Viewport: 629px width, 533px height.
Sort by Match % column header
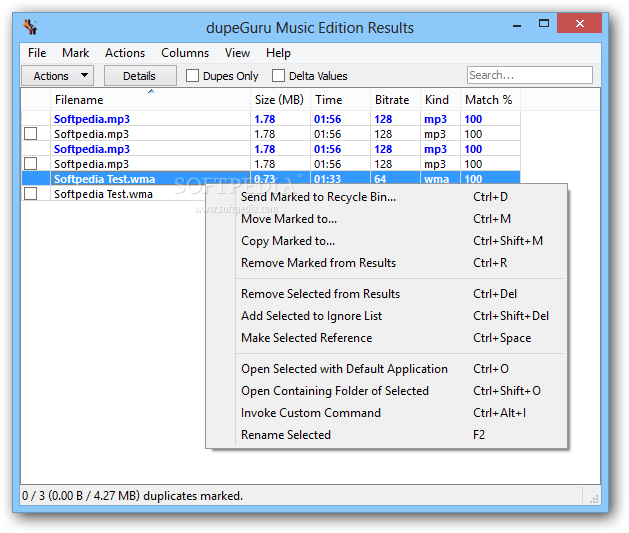pyautogui.click(x=490, y=99)
